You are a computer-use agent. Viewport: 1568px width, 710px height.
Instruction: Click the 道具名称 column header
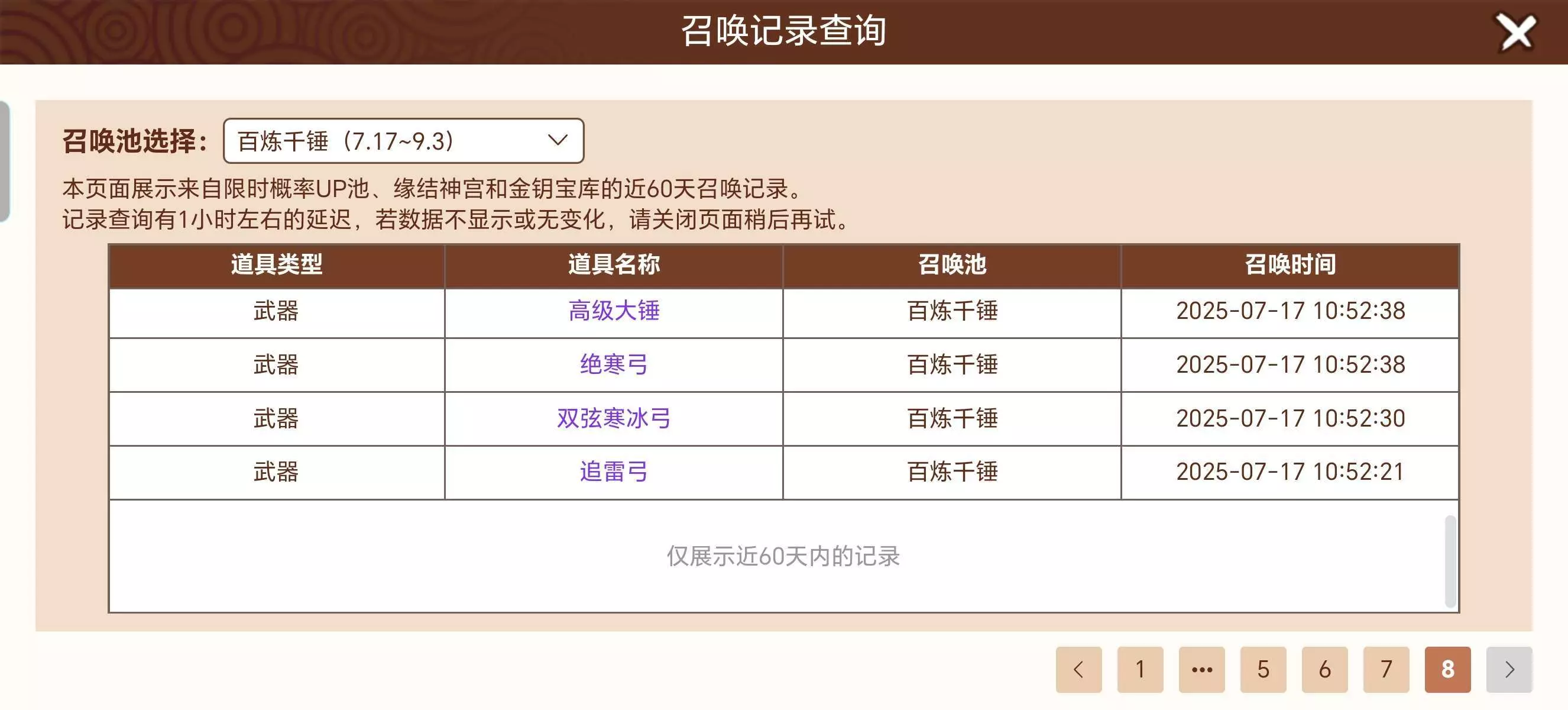614,265
